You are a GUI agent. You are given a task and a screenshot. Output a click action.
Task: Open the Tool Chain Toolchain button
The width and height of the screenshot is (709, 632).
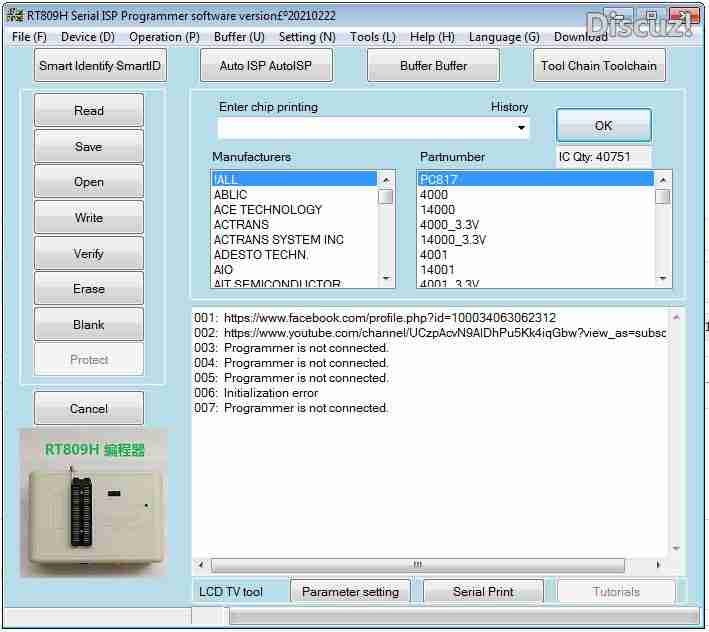pyautogui.click(x=599, y=66)
